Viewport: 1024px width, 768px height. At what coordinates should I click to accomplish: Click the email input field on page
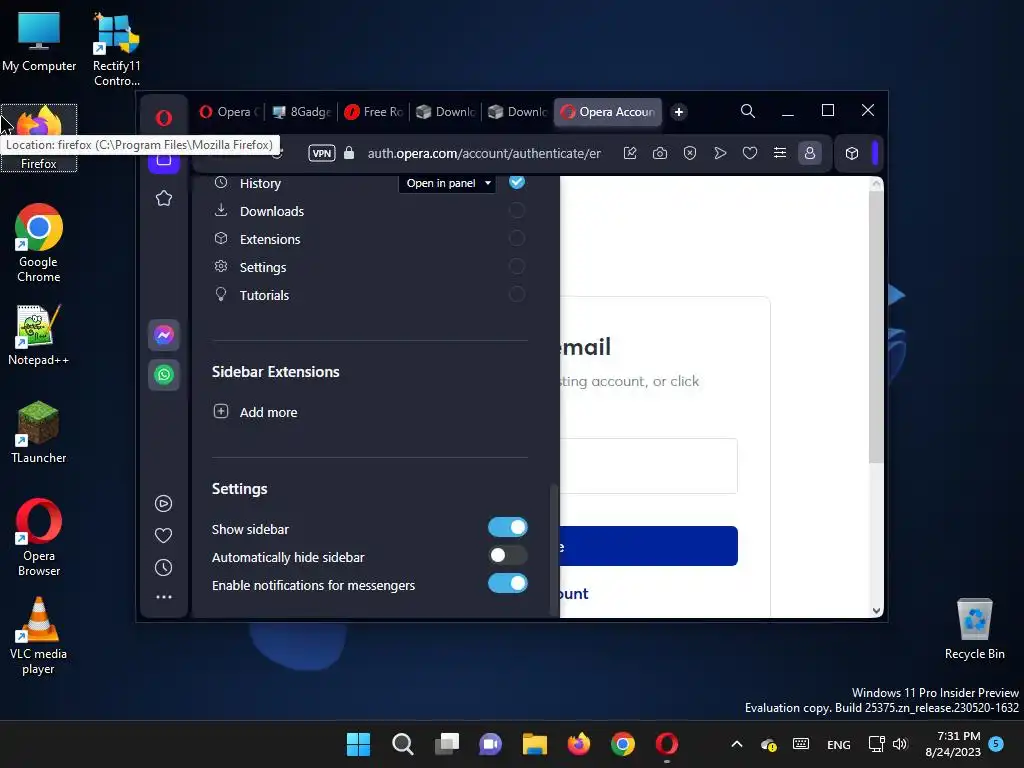[649, 466]
